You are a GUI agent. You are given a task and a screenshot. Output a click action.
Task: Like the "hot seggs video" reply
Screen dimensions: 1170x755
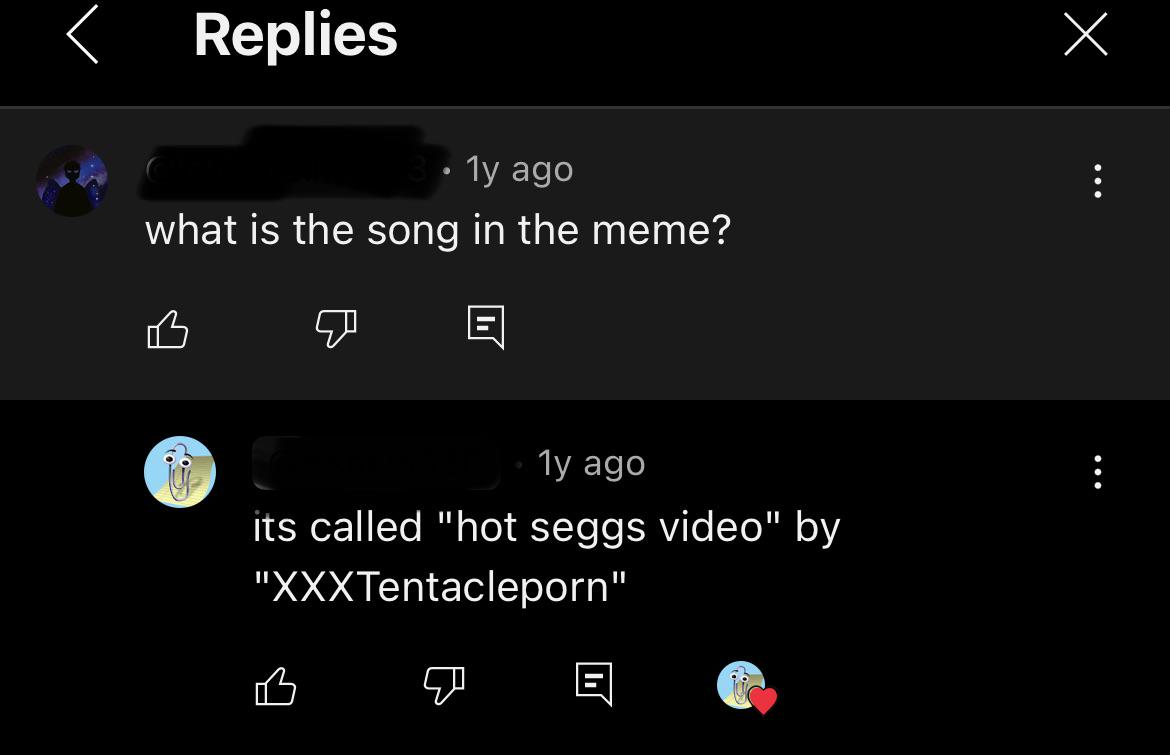(x=276, y=685)
